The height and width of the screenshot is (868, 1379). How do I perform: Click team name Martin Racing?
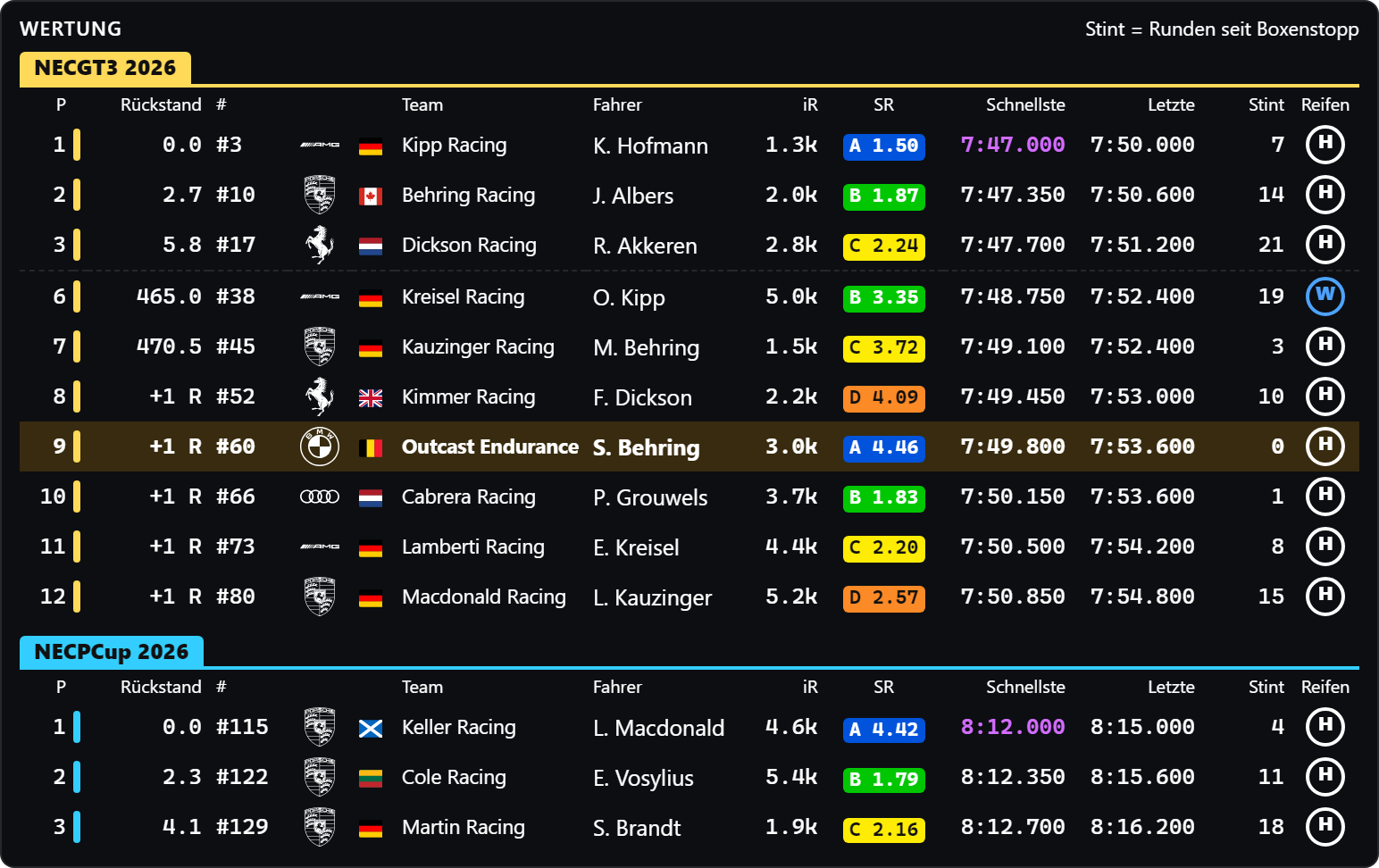click(x=464, y=827)
